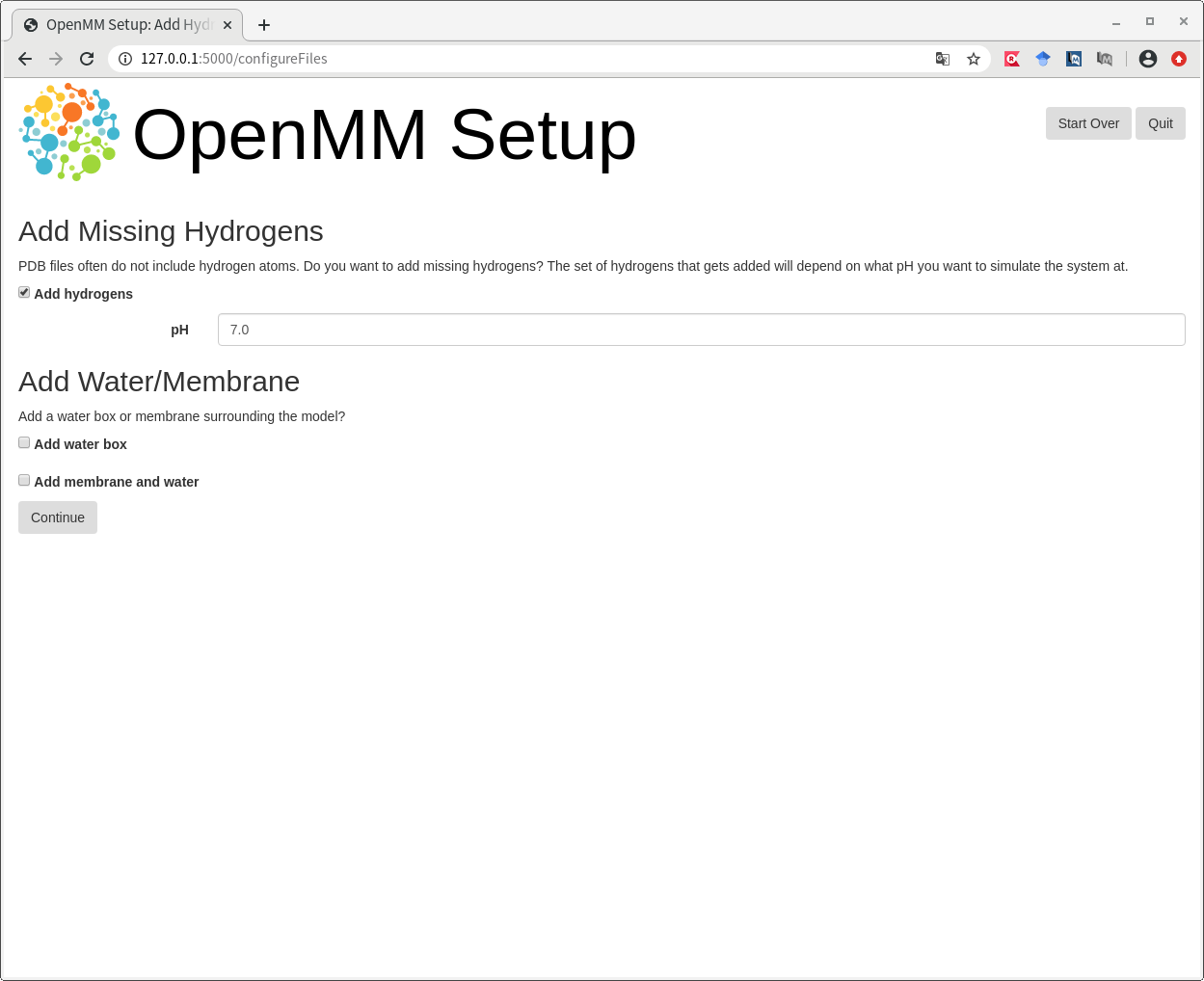Enable the Add water box option
Image resolution: width=1204 pixels, height=981 pixels.
coord(24,443)
